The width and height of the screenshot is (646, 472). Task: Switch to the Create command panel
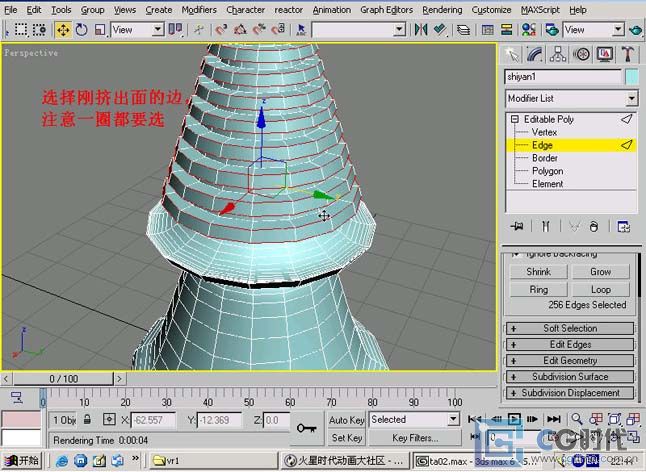[x=511, y=54]
